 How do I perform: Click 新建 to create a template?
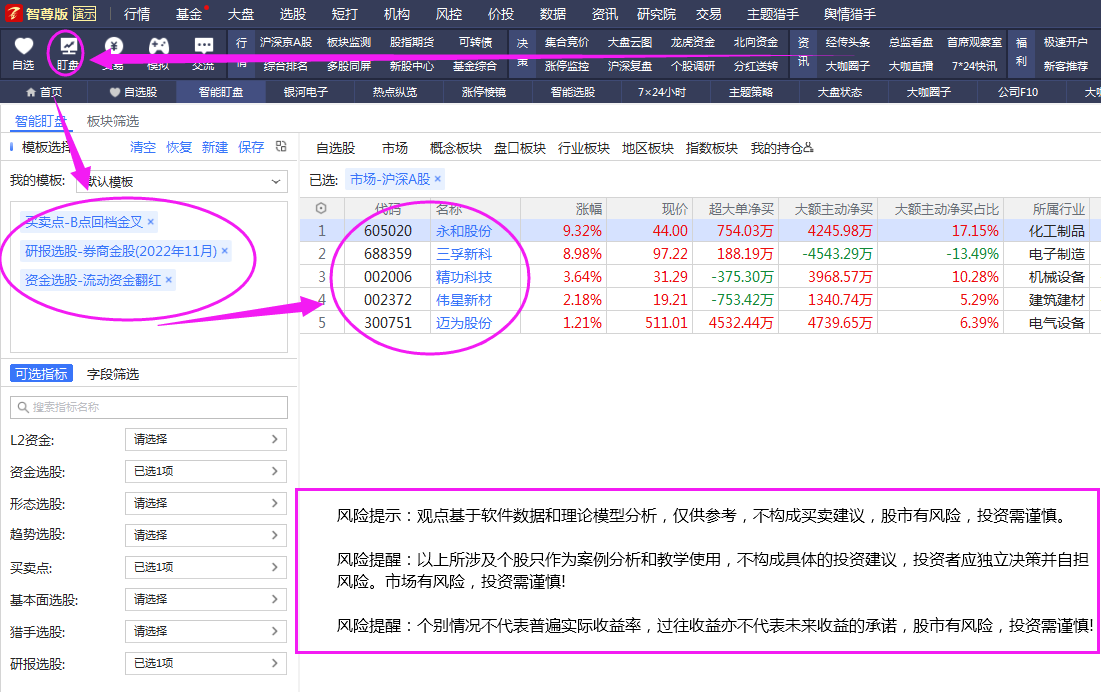pyautogui.click(x=214, y=147)
